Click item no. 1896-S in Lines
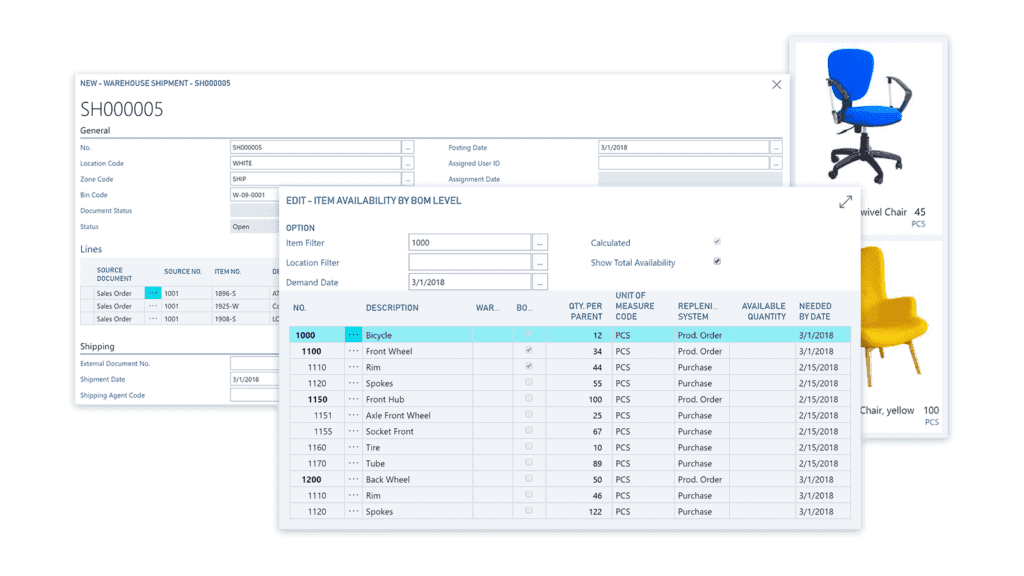The width and height of the screenshot is (1024, 576). 225,293
